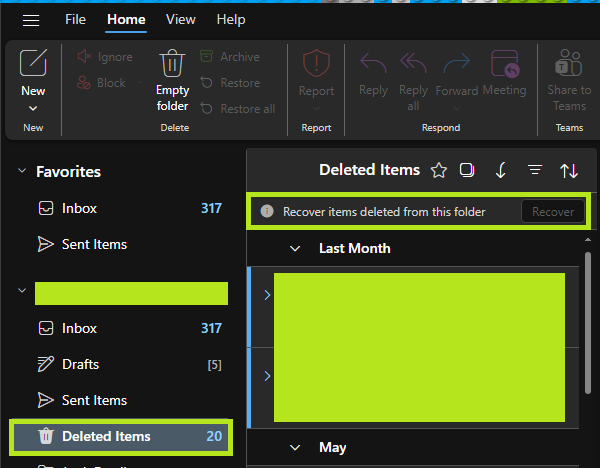Click the Recover button
600x468 pixels.
coord(553,212)
